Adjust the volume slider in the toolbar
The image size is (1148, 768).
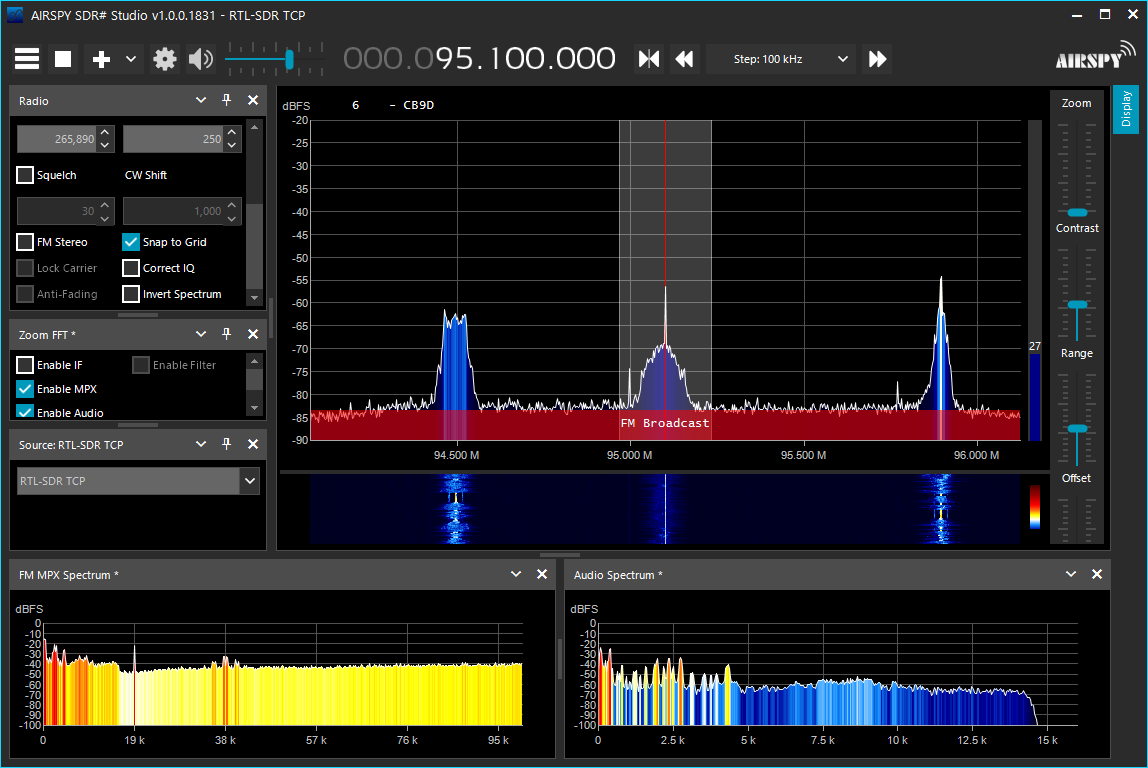(x=289, y=59)
